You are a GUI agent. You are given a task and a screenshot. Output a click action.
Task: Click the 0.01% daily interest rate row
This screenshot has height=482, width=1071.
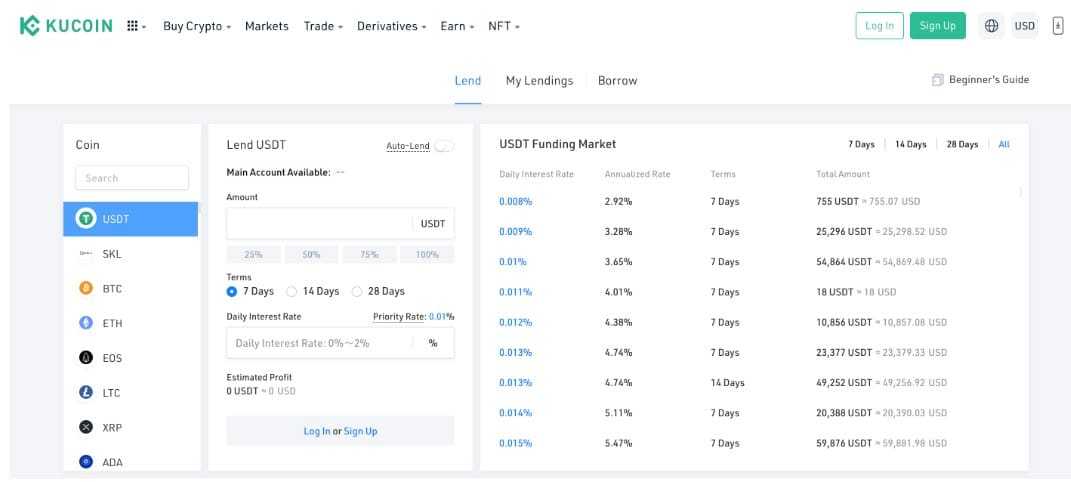pos(513,261)
